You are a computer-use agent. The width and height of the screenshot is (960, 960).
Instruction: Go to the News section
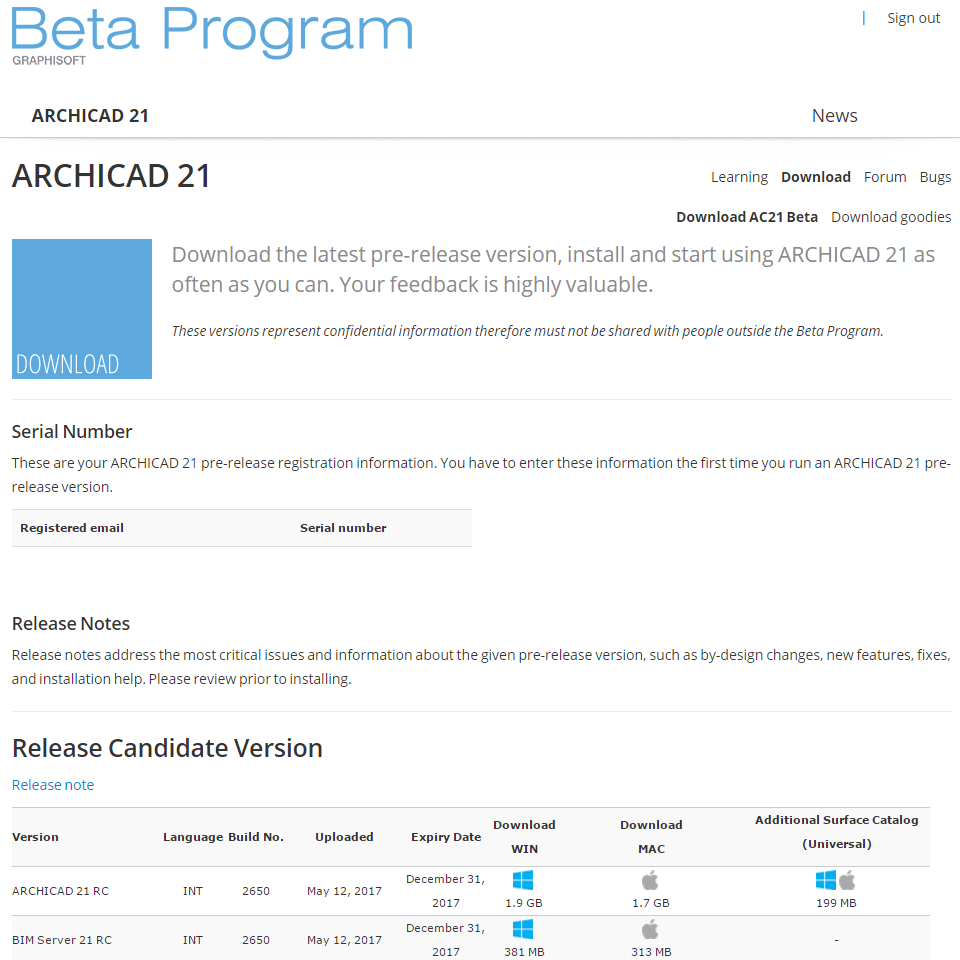(x=834, y=116)
